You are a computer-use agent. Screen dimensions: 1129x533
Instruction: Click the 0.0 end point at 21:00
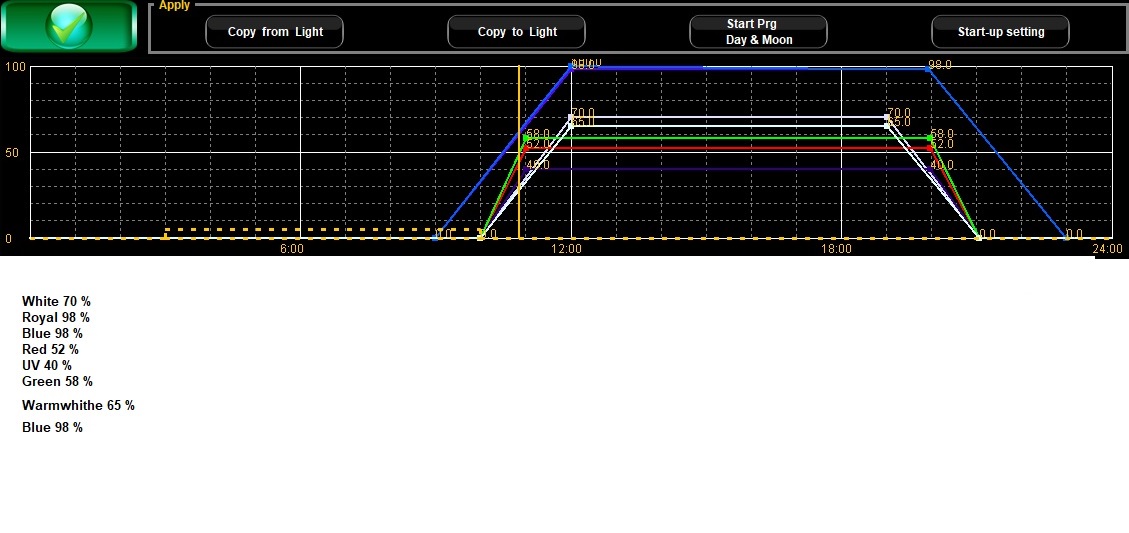coord(978,237)
